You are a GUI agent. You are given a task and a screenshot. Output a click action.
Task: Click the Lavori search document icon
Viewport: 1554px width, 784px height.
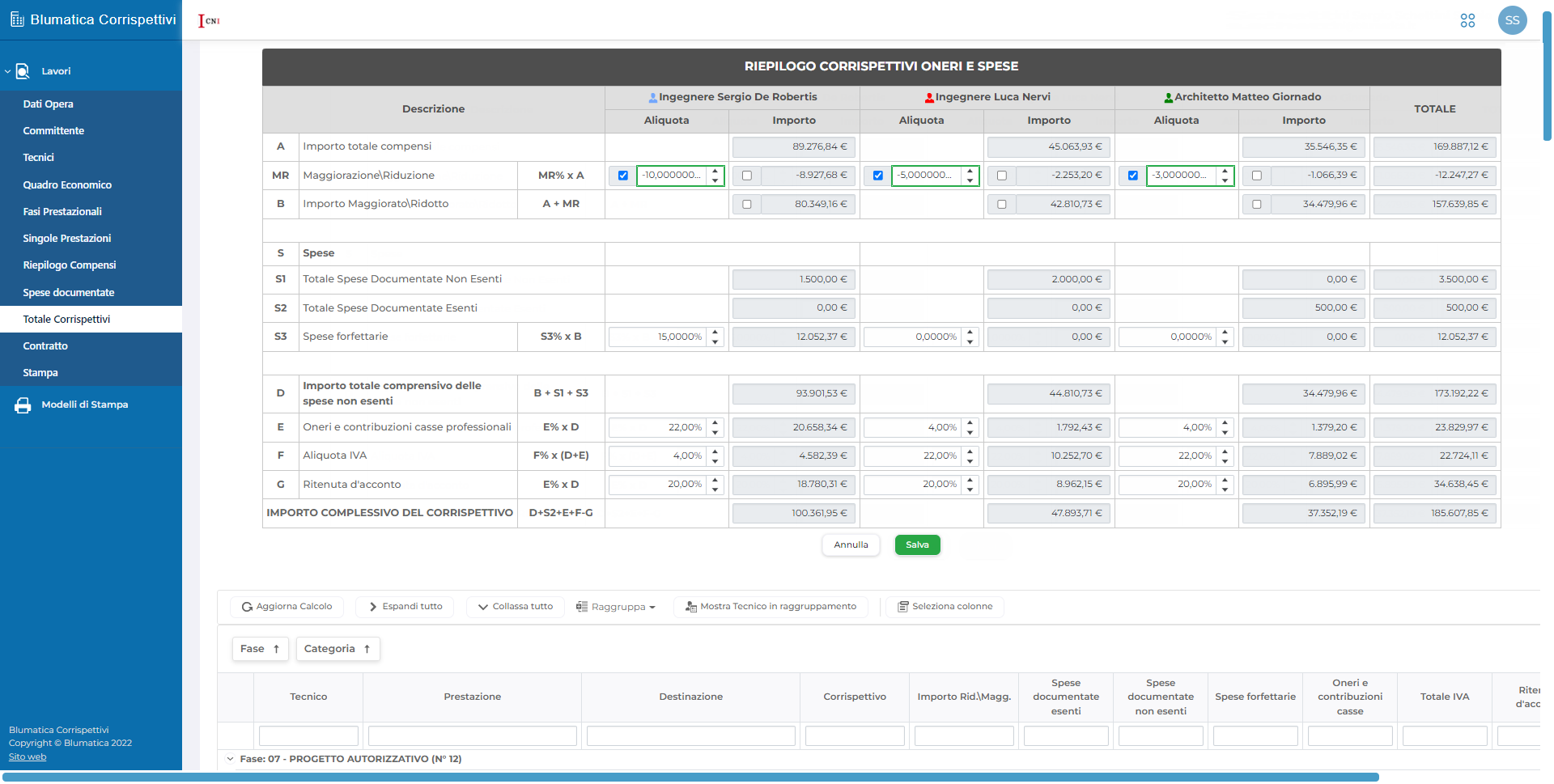[23, 71]
